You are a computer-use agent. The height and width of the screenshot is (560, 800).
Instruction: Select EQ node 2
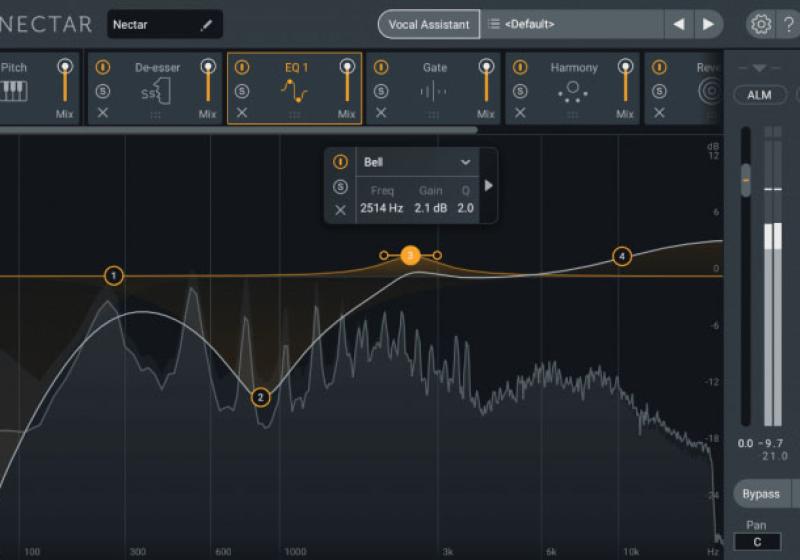click(x=260, y=397)
